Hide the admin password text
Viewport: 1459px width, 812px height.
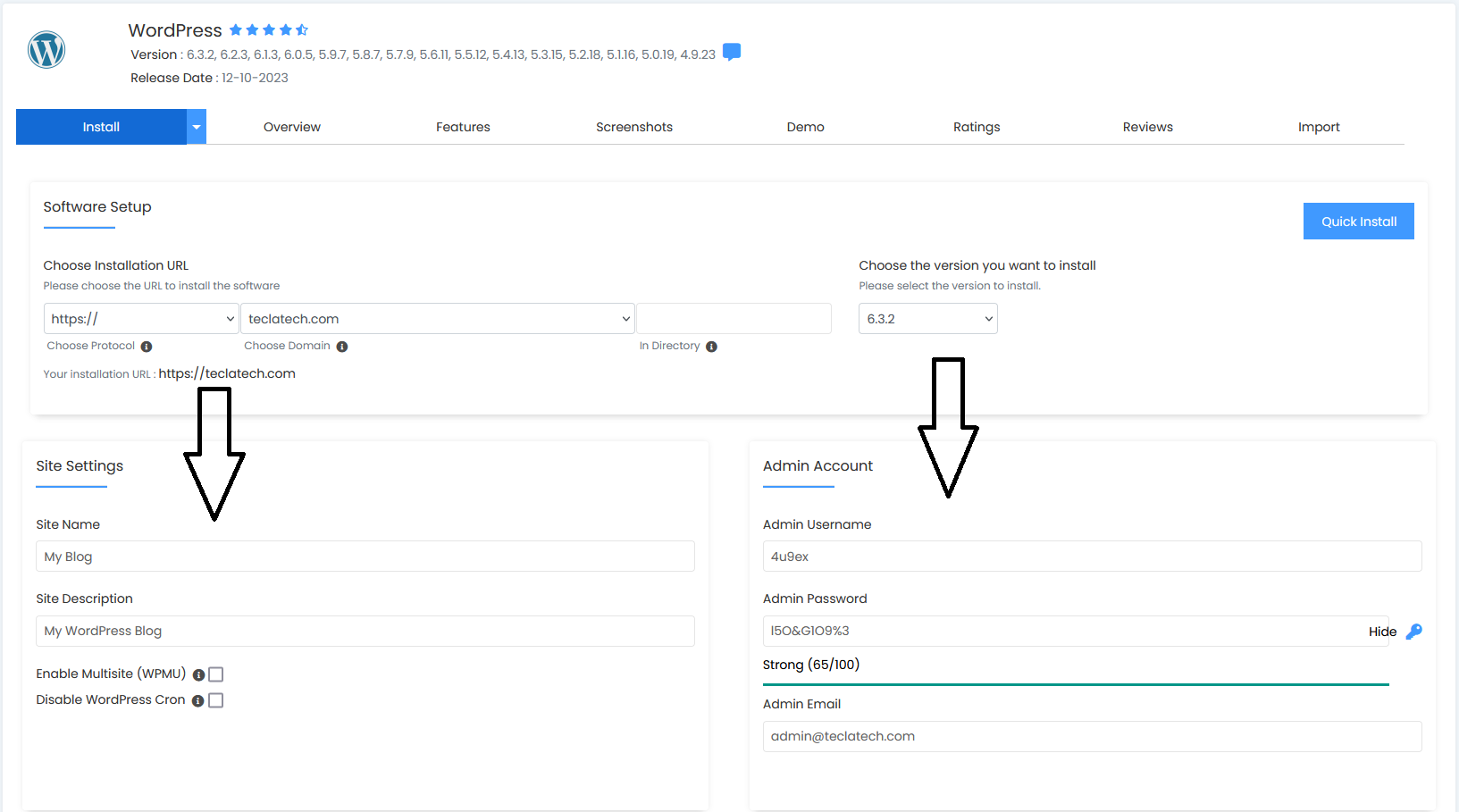point(1381,632)
